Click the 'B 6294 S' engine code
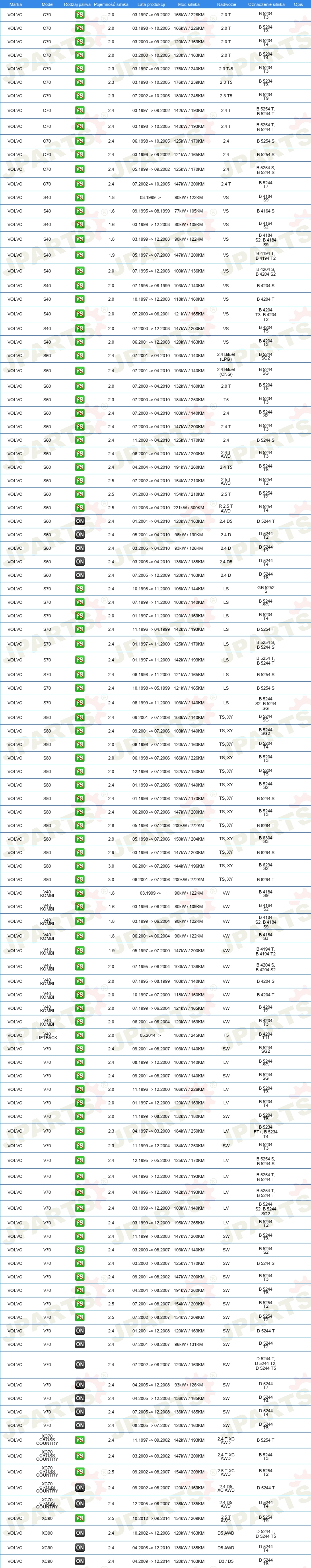Image resolution: width=311 pixels, height=1568 pixels. tap(266, 852)
